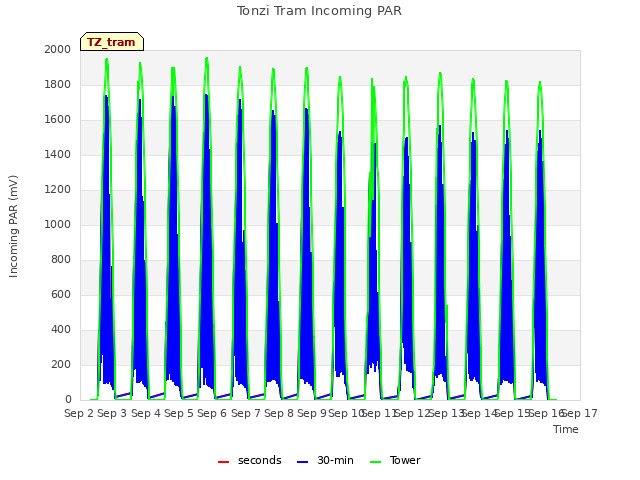Click the 400 y-axis tick label
This screenshot has height=480, width=640.
[x=61, y=329]
